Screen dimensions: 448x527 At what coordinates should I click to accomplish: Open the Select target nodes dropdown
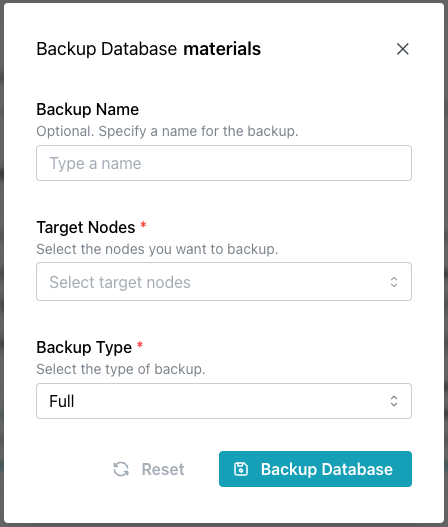(x=224, y=282)
